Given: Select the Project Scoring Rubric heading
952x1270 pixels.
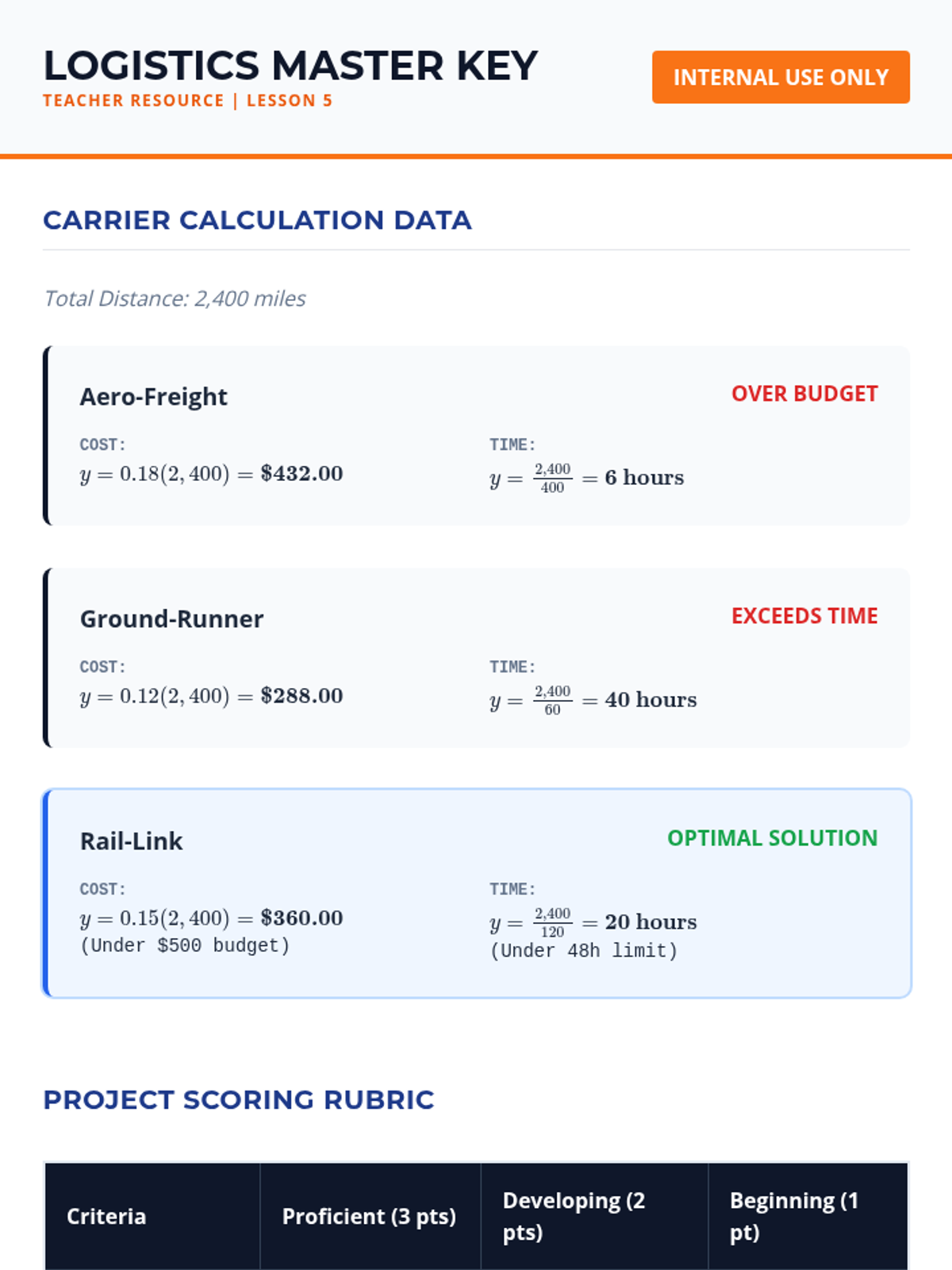Looking at the screenshot, I should click(238, 1100).
